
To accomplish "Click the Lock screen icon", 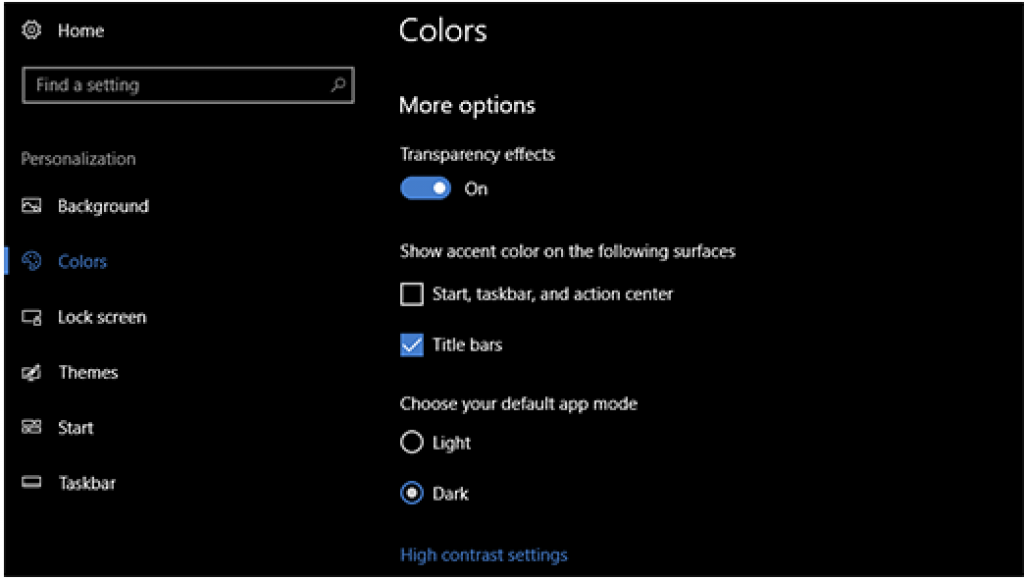I will [32, 318].
